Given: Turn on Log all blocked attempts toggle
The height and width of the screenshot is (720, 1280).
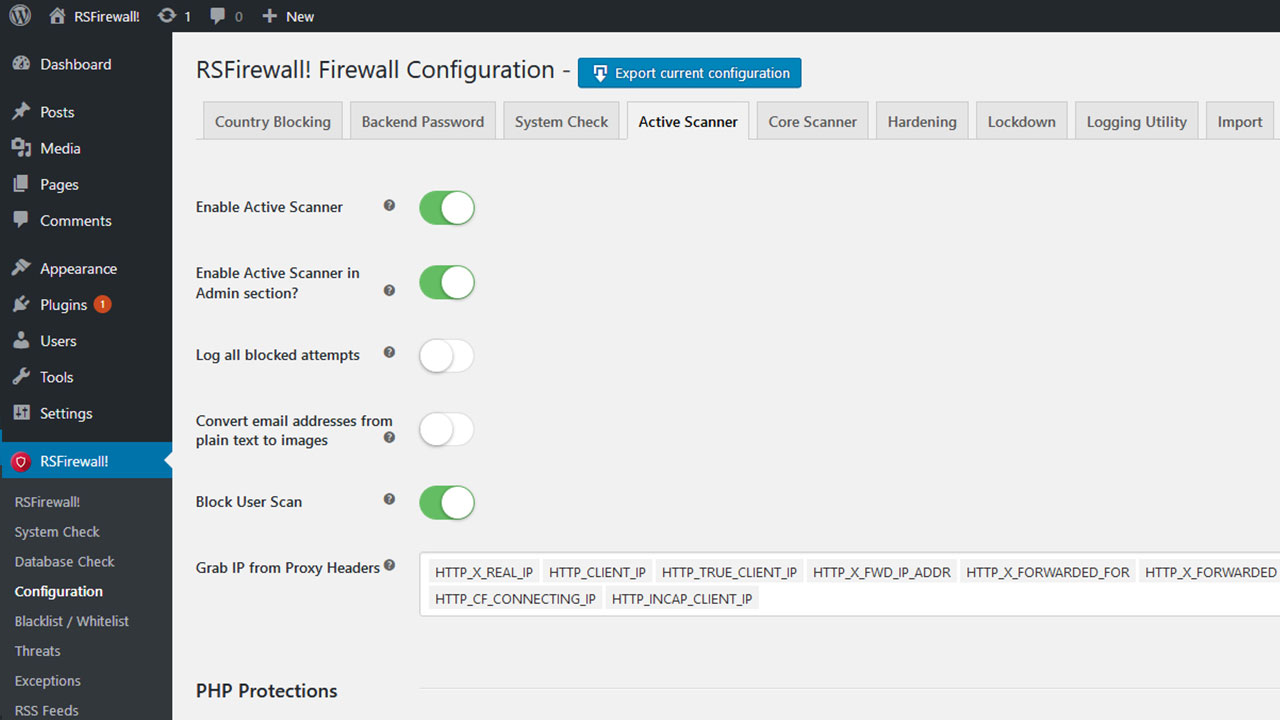Looking at the screenshot, I should 446,356.
